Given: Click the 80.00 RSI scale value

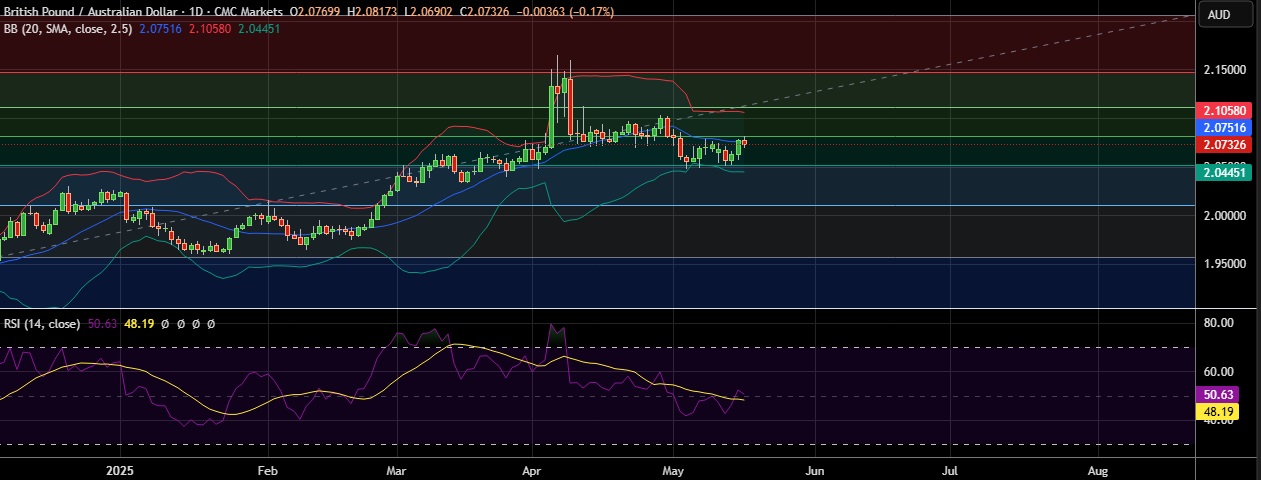Looking at the screenshot, I should 1219,323.
